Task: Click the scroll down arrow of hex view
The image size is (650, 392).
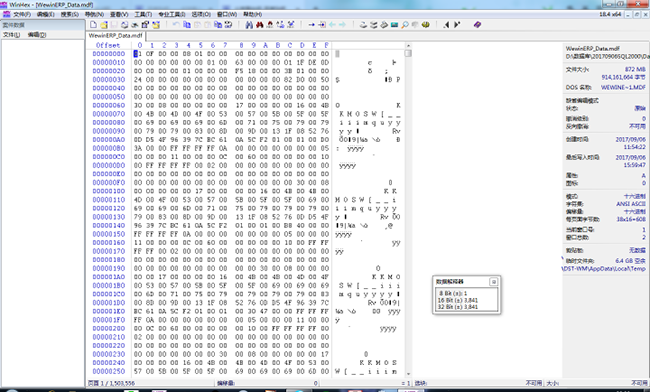Action: click(x=408, y=374)
